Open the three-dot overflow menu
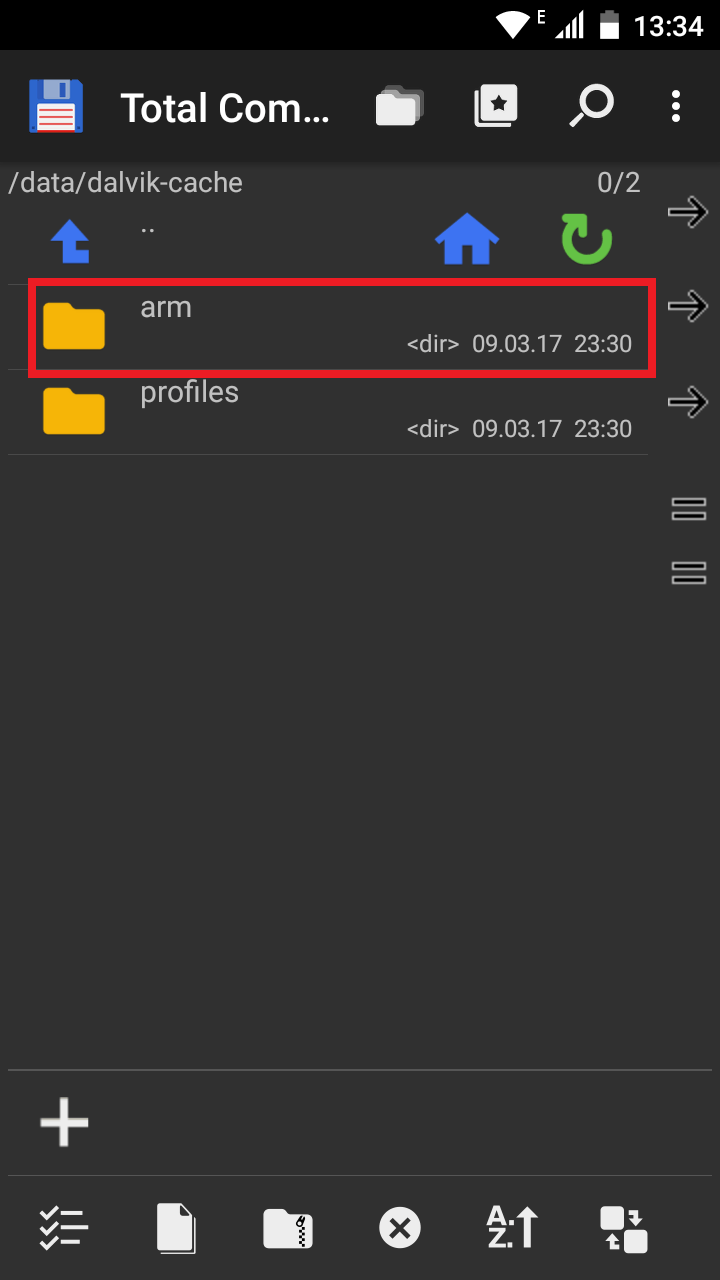720x1280 pixels. [x=676, y=106]
